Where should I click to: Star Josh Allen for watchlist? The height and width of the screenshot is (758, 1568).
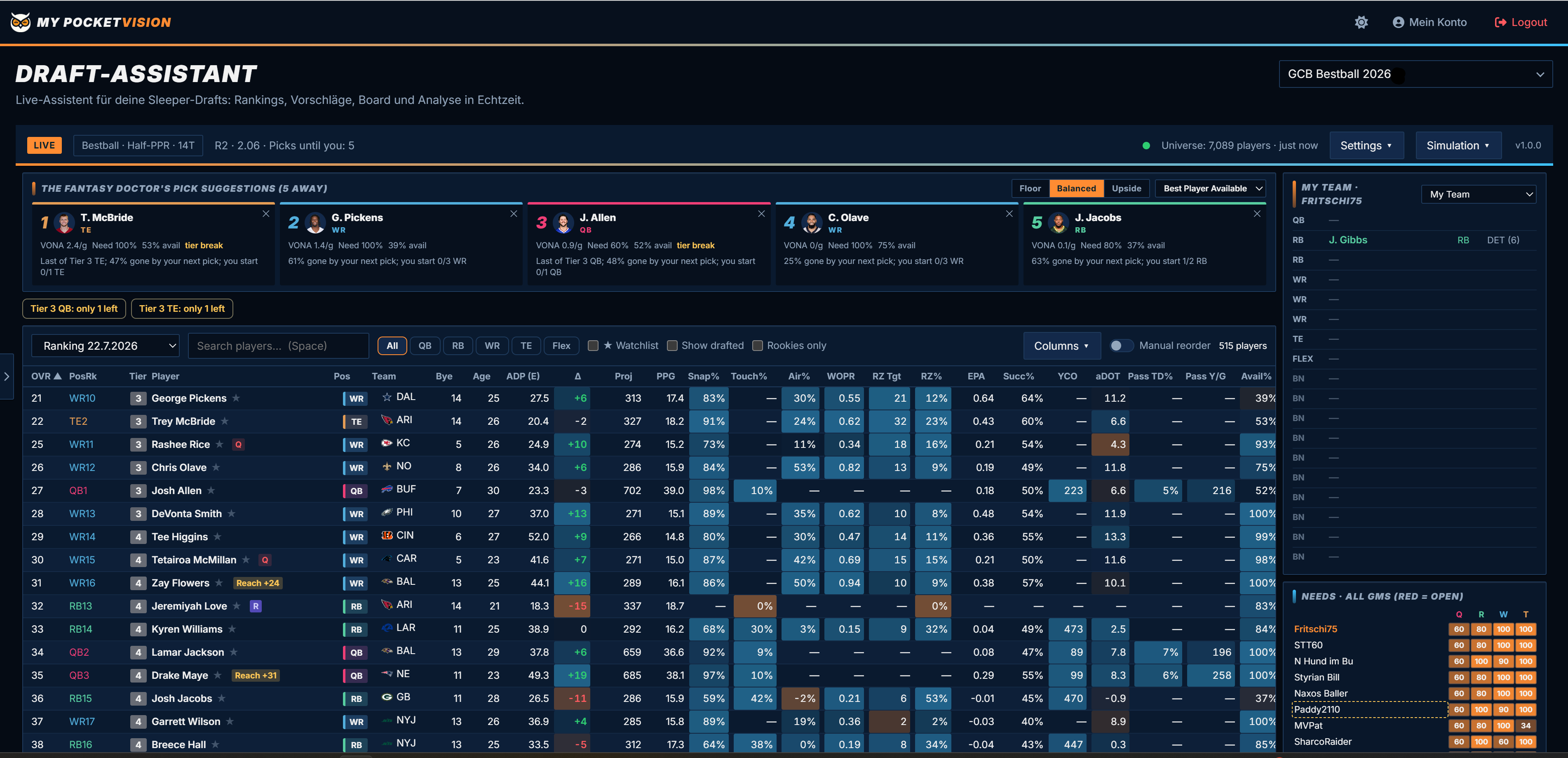tap(211, 490)
